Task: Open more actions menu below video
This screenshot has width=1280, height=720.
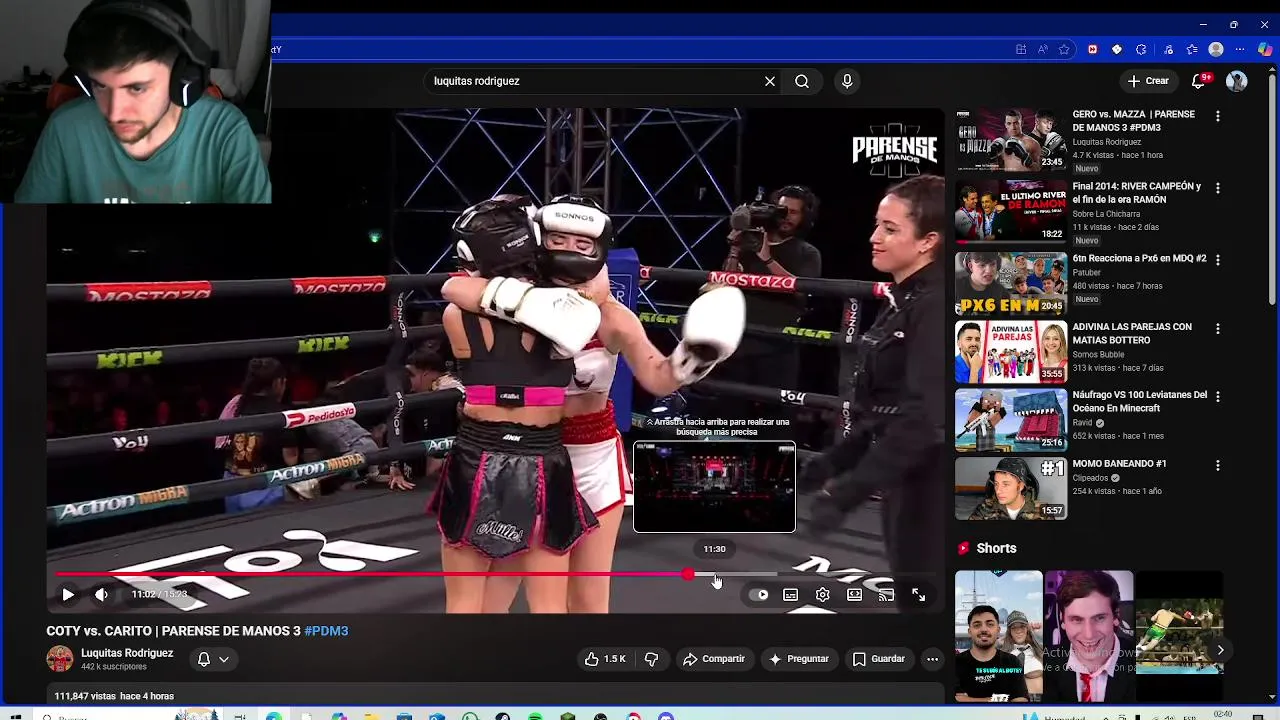Action: tap(932, 659)
